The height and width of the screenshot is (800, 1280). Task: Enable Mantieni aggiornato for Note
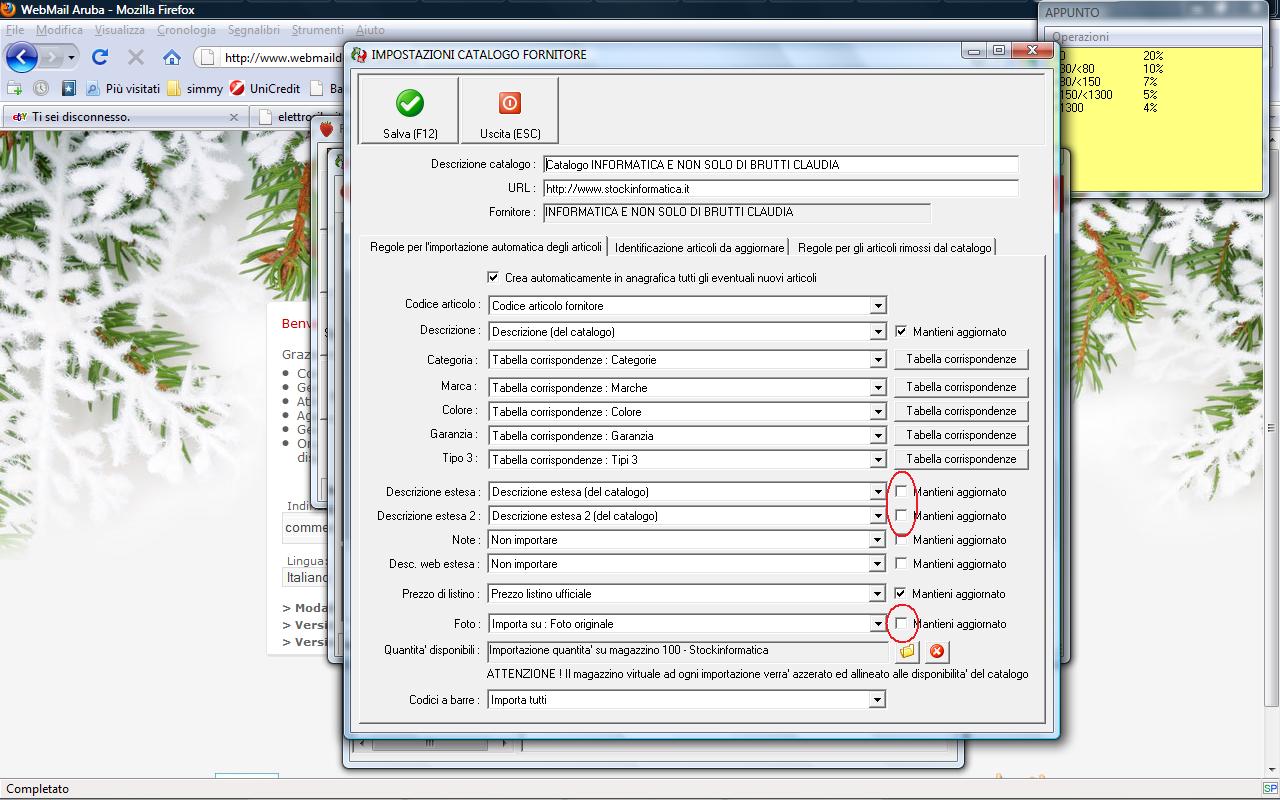pos(901,539)
